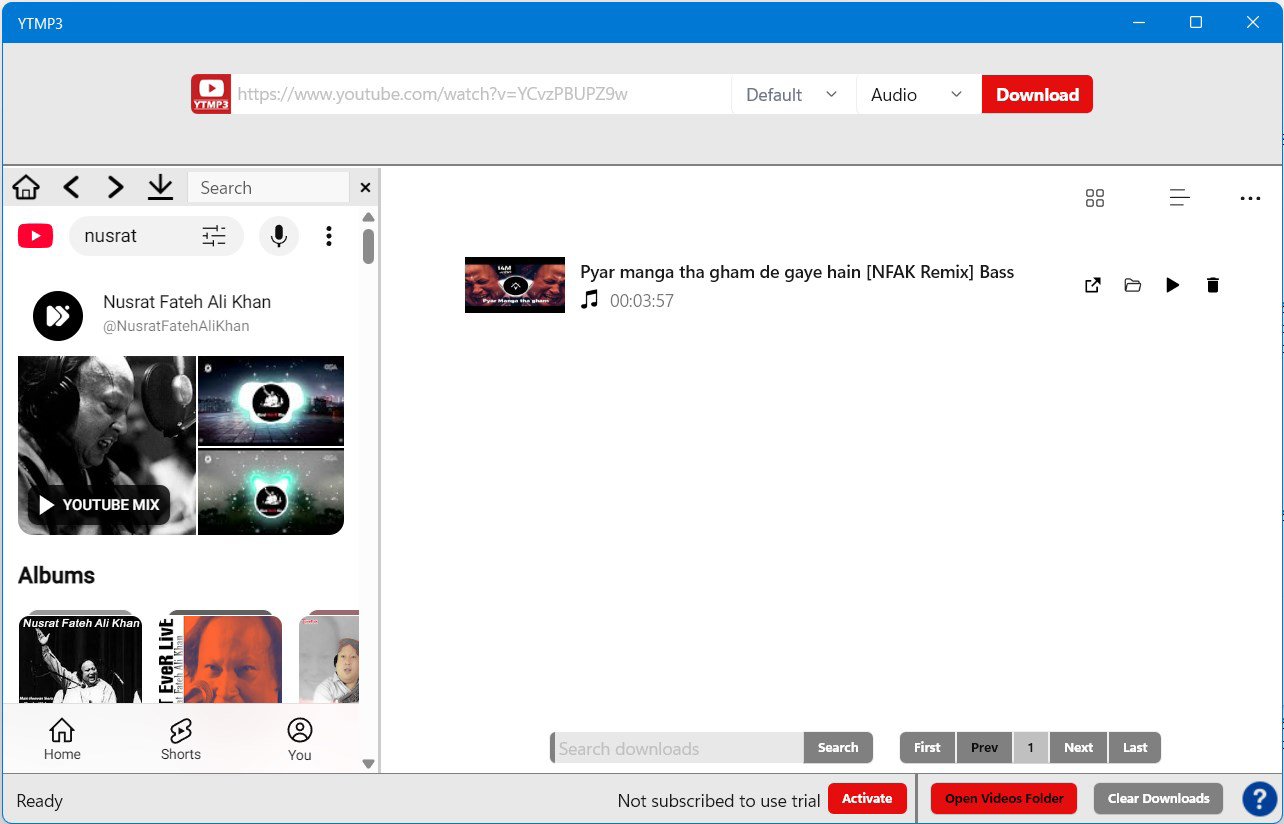Click the YTMP3 logo icon beside URL field
This screenshot has width=1284, height=824.
tap(211, 94)
